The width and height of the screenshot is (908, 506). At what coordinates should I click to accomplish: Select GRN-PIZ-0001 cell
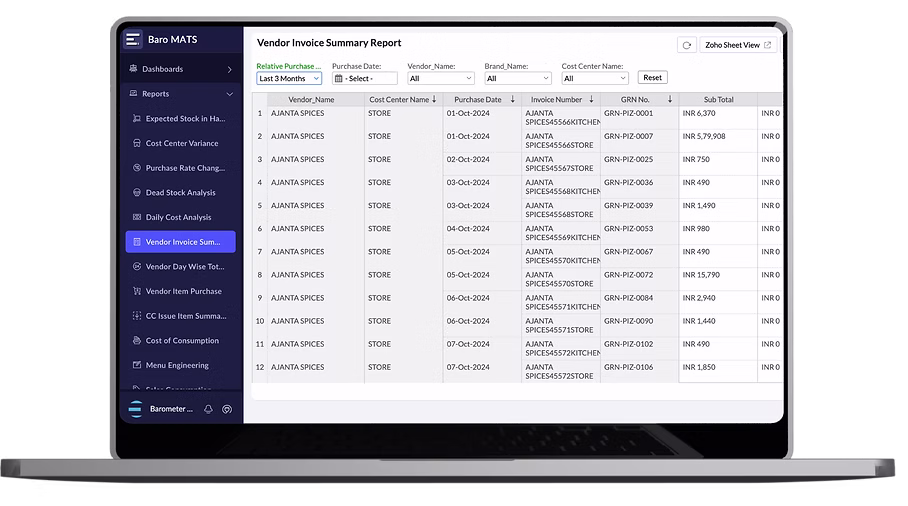639,118
